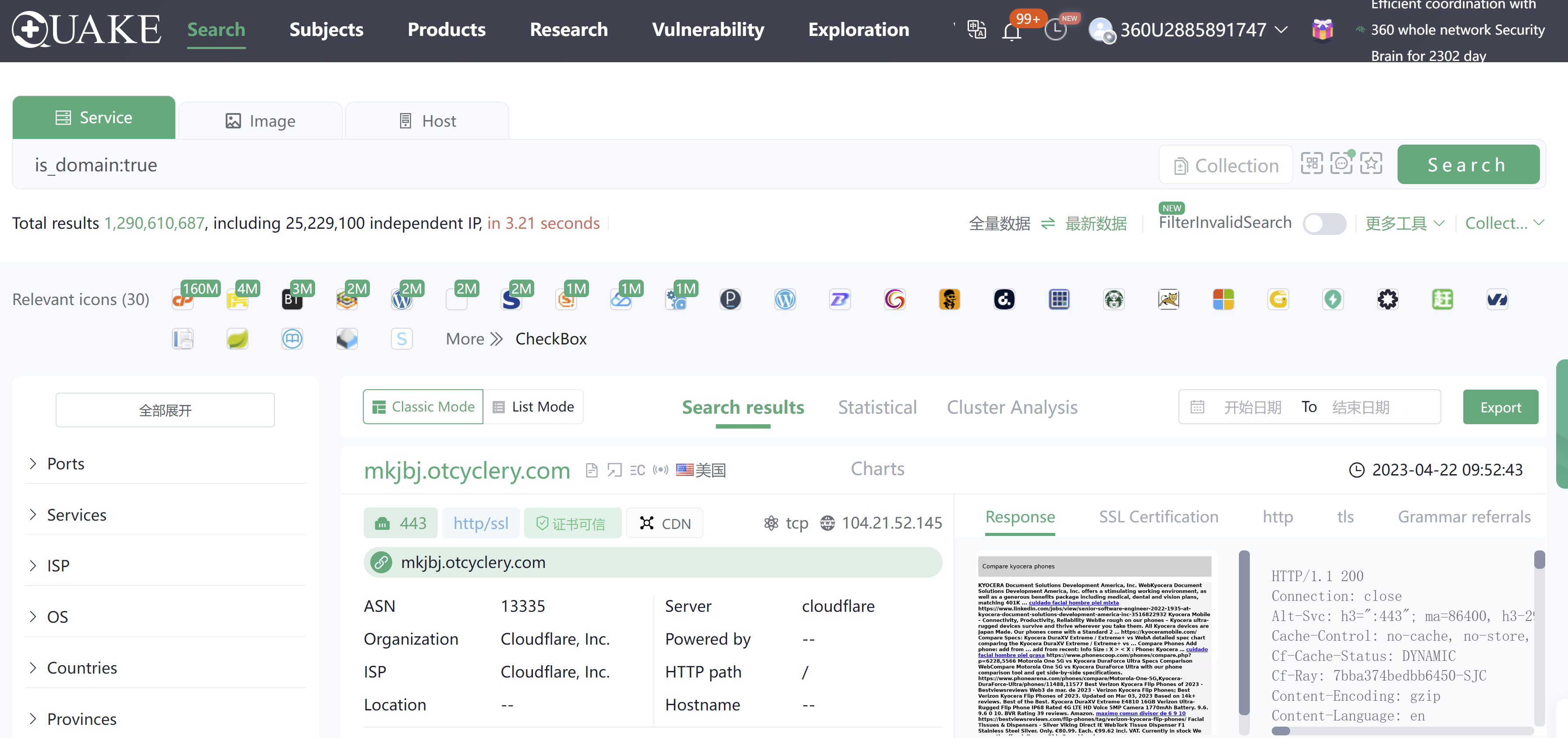Switch to the Statistical results tab
Image resolution: width=1568 pixels, height=738 pixels.
877,407
